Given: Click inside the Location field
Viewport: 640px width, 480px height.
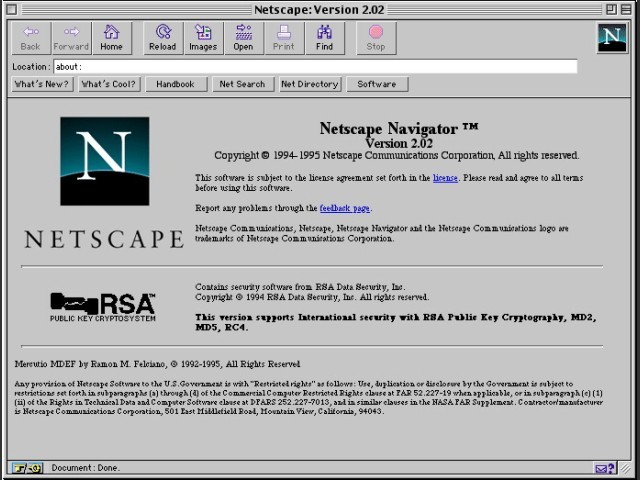Looking at the screenshot, I should tap(315, 67).
